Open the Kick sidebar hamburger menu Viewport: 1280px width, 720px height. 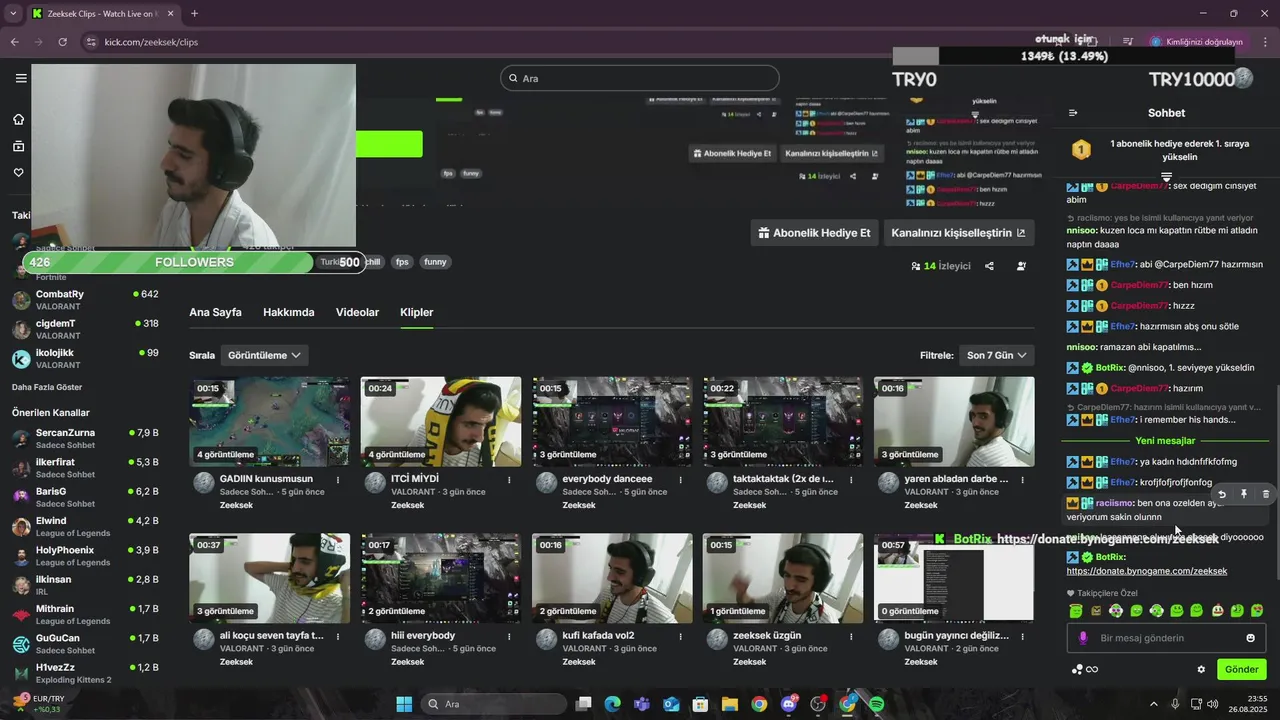point(21,78)
